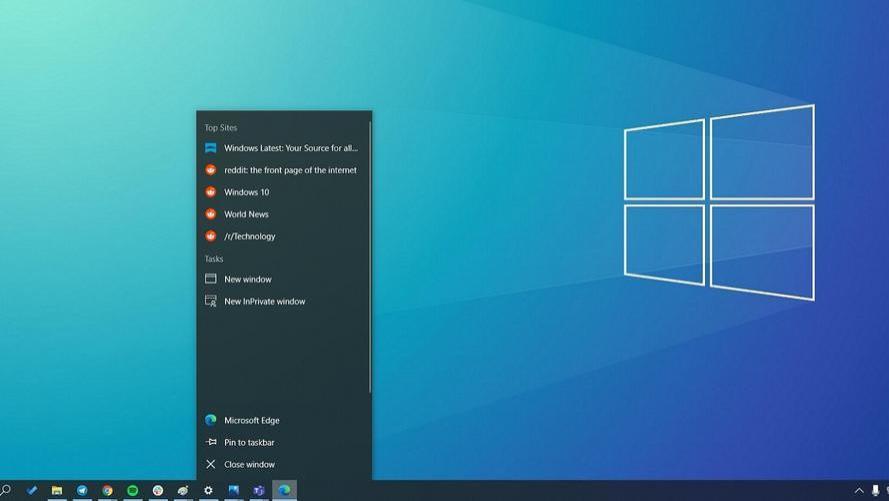The height and width of the screenshot is (501, 889).
Task: Open the World News top site
Action: [x=283, y=214]
